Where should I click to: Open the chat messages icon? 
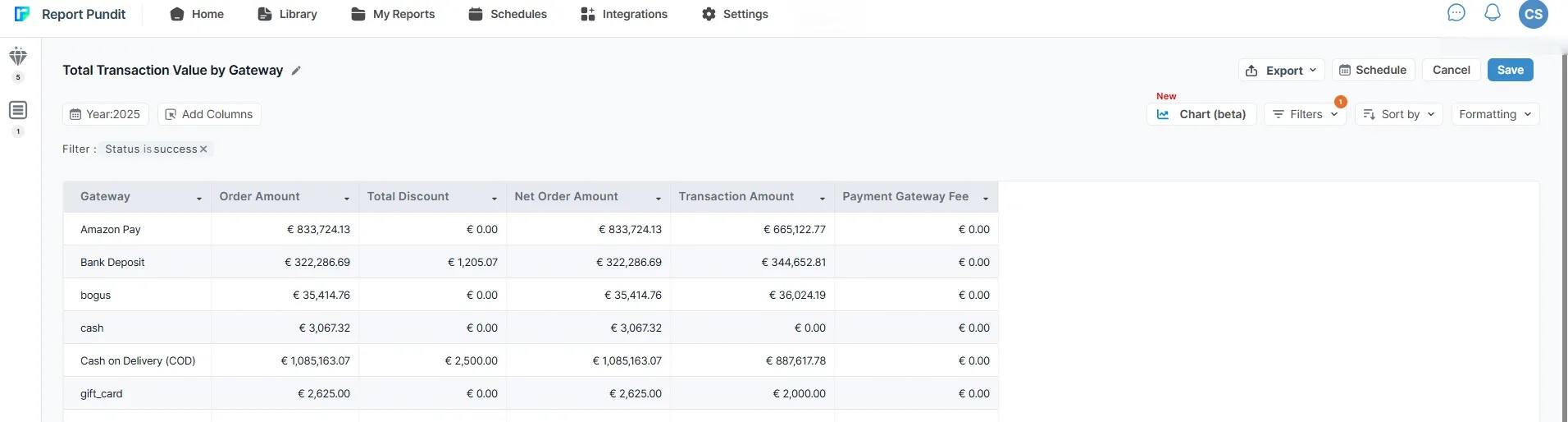click(1456, 13)
